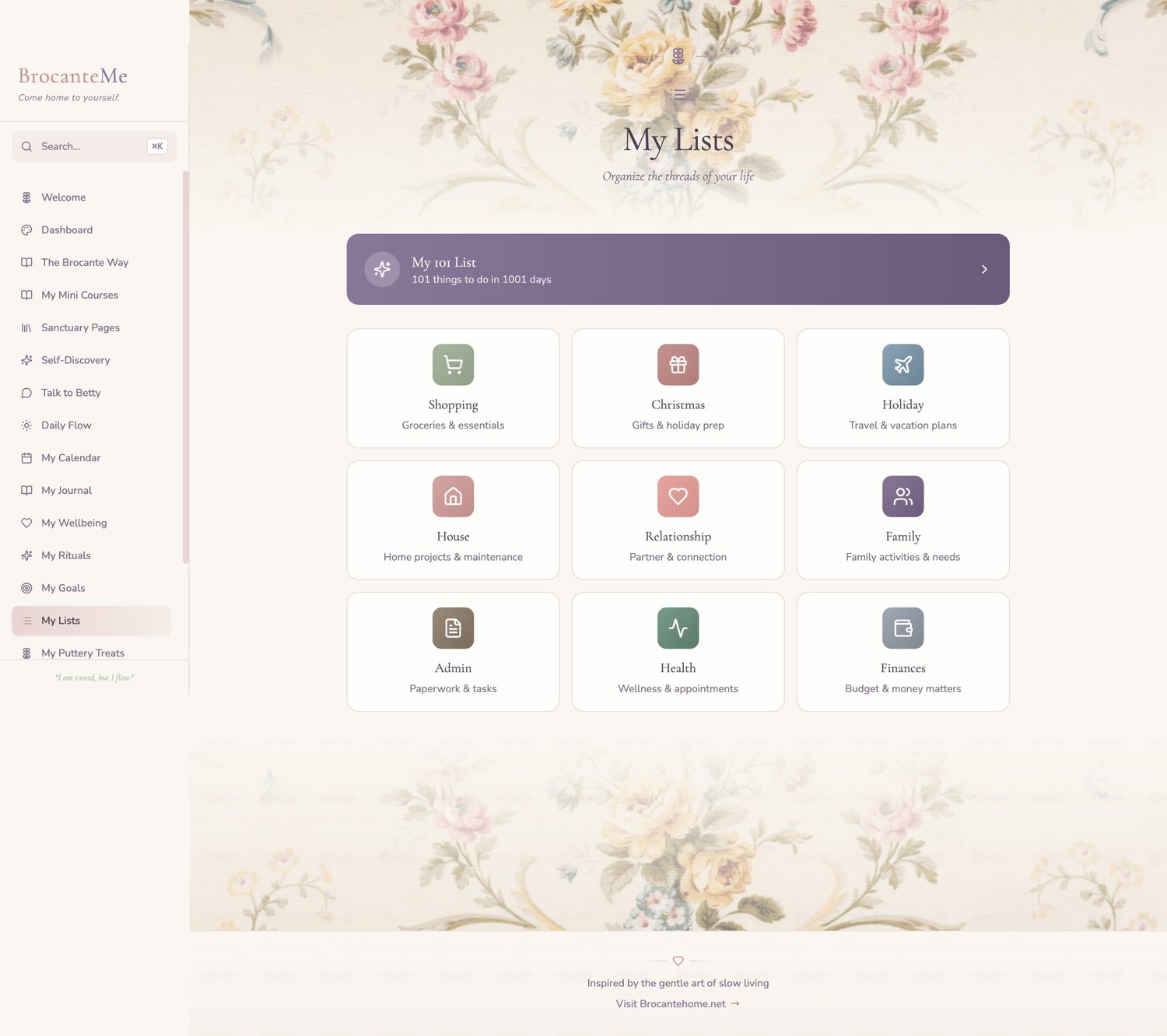Click the House home icon

pos(453,496)
